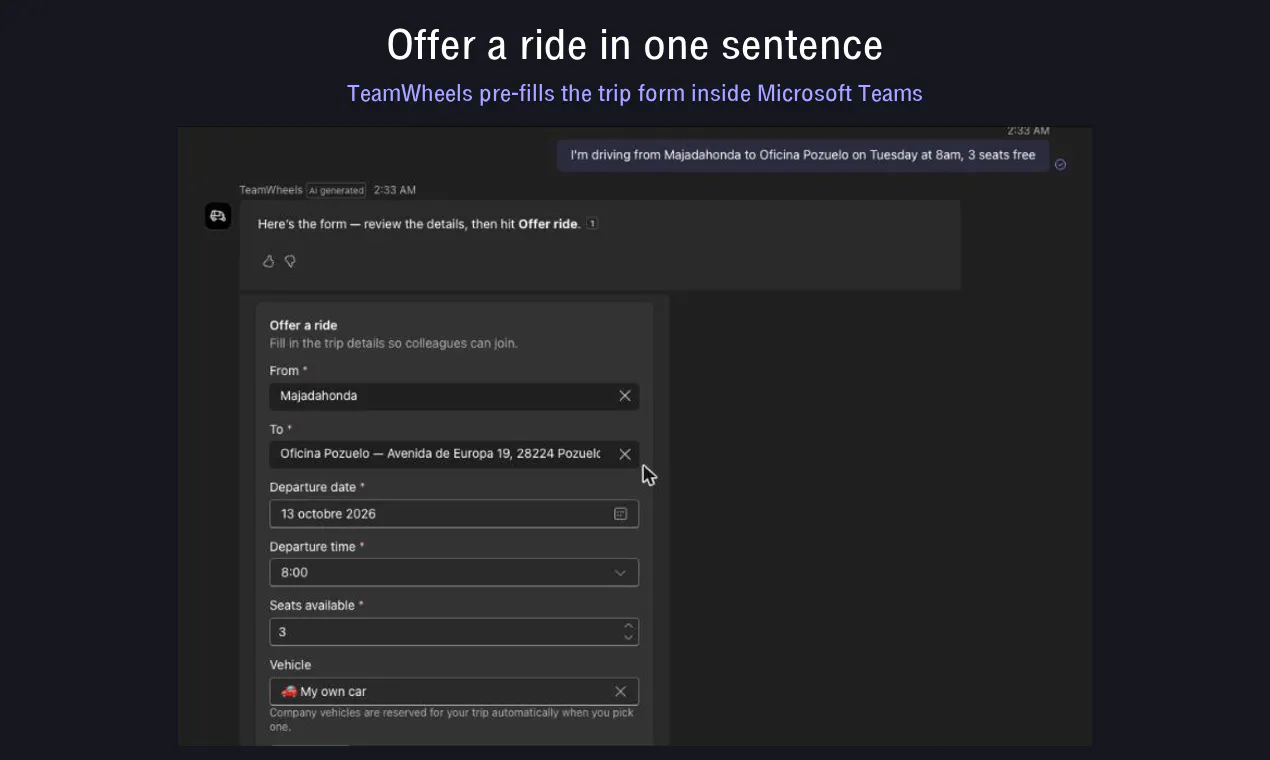
Task: Open the Departure date picker field
Action: (x=454, y=514)
